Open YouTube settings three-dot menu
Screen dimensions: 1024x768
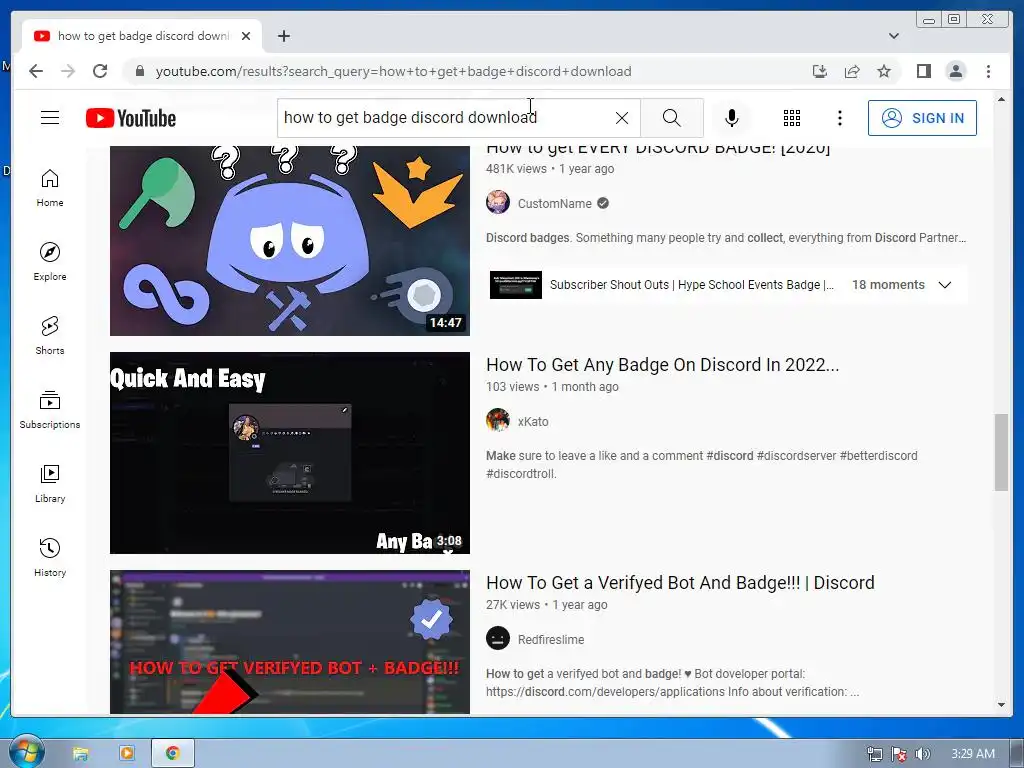[x=840, y=118]
